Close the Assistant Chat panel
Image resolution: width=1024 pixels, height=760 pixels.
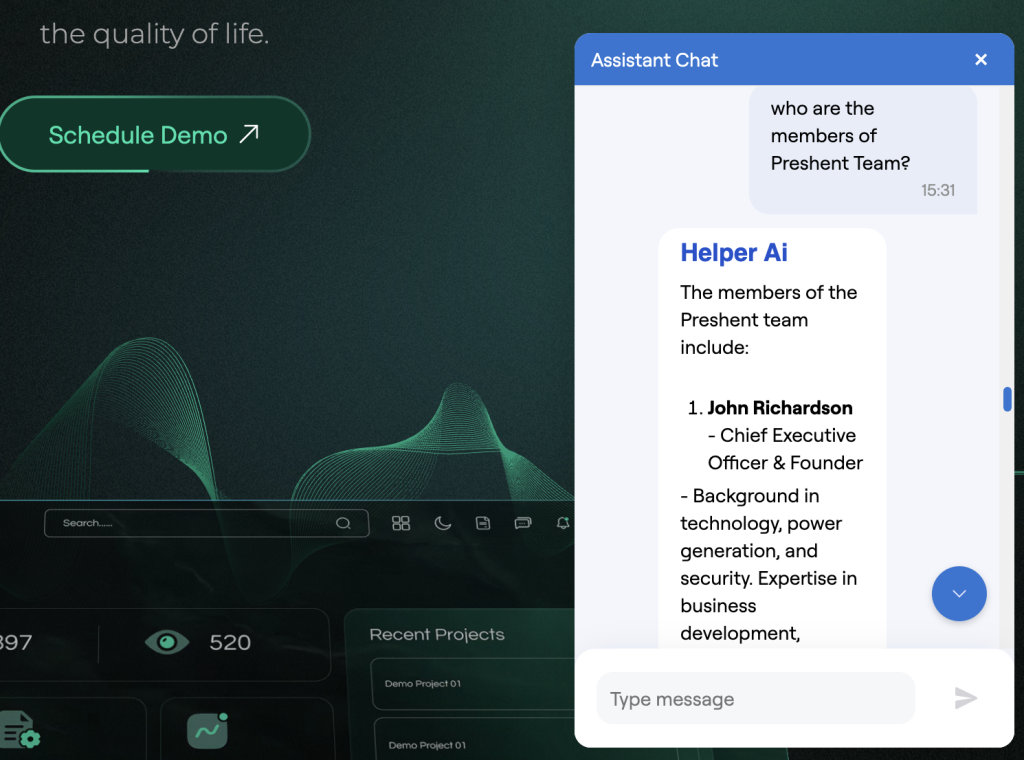pyautogui.click(x=980, y=59)
